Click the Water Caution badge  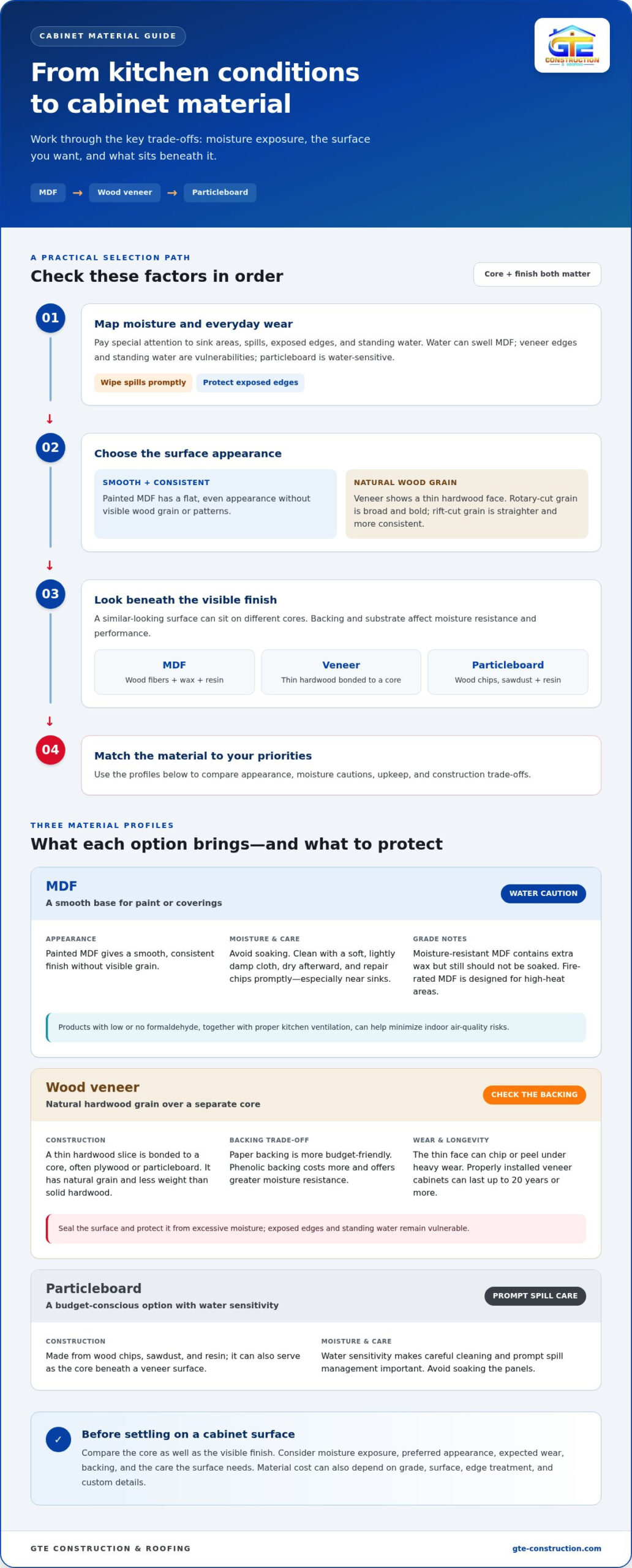click(543, 894)
